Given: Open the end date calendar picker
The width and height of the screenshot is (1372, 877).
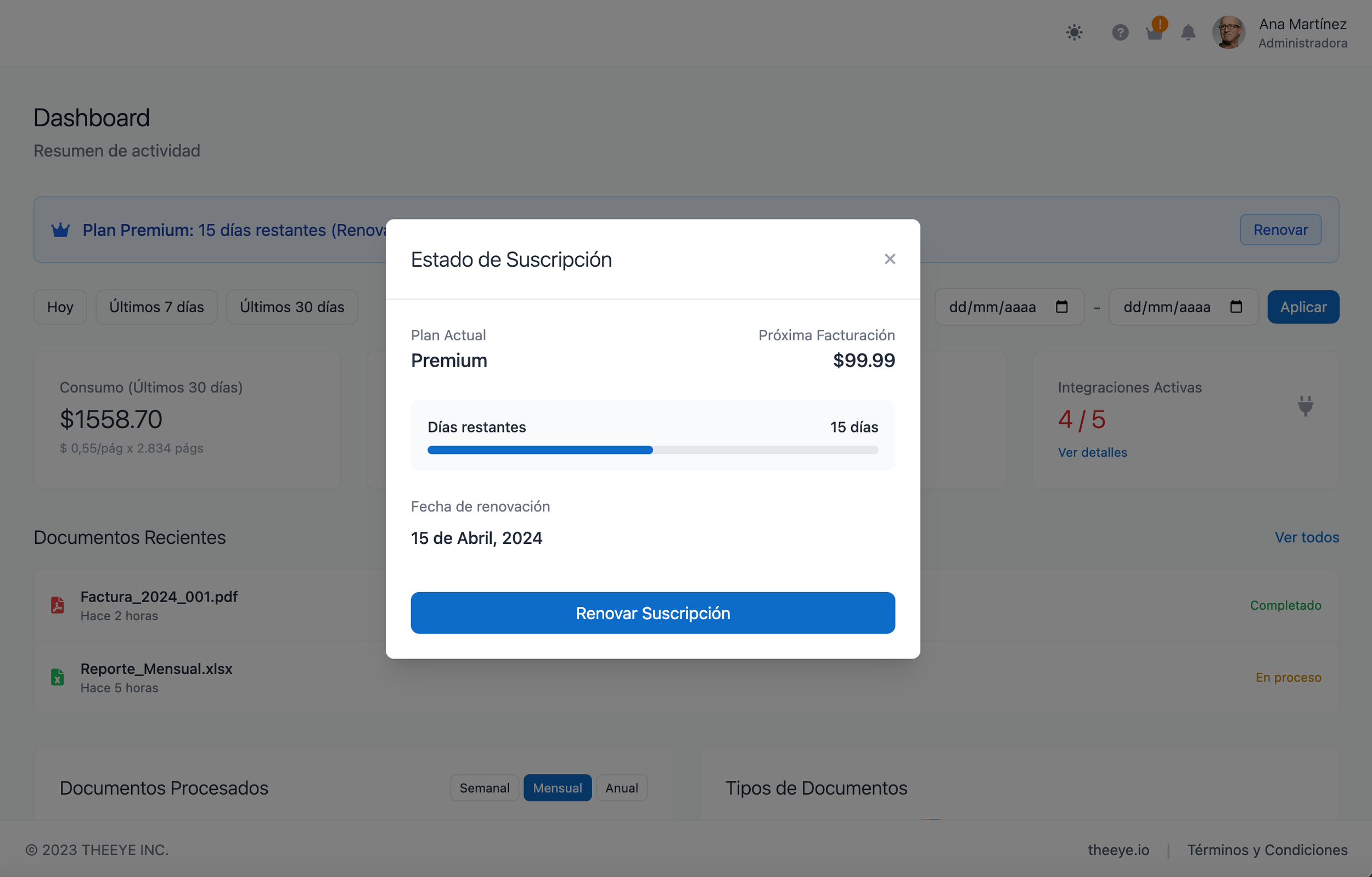Looking at the screenshot, I should 1236,307.
